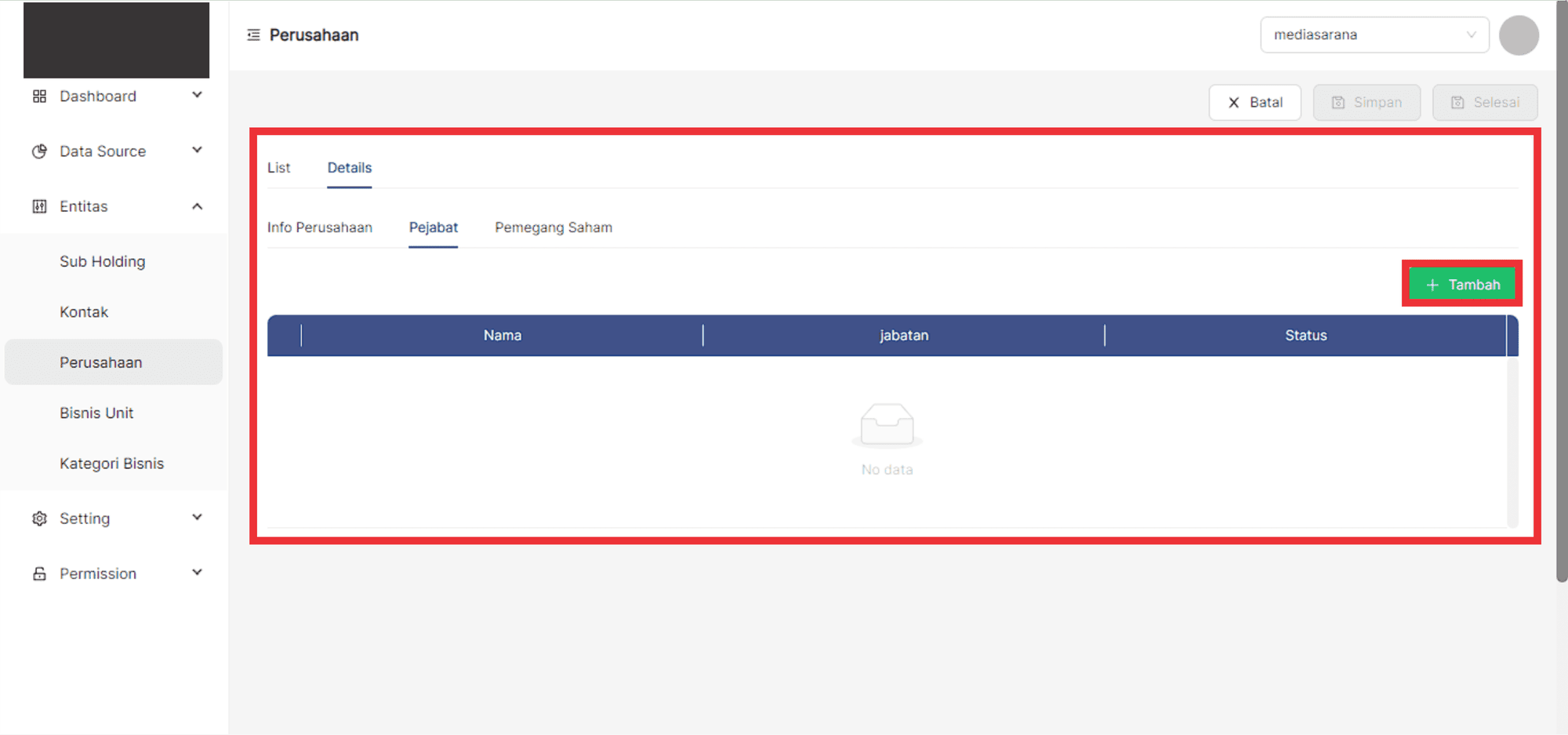
Task: Expand the Dashboard menu chevron
Action: [197, 96]
